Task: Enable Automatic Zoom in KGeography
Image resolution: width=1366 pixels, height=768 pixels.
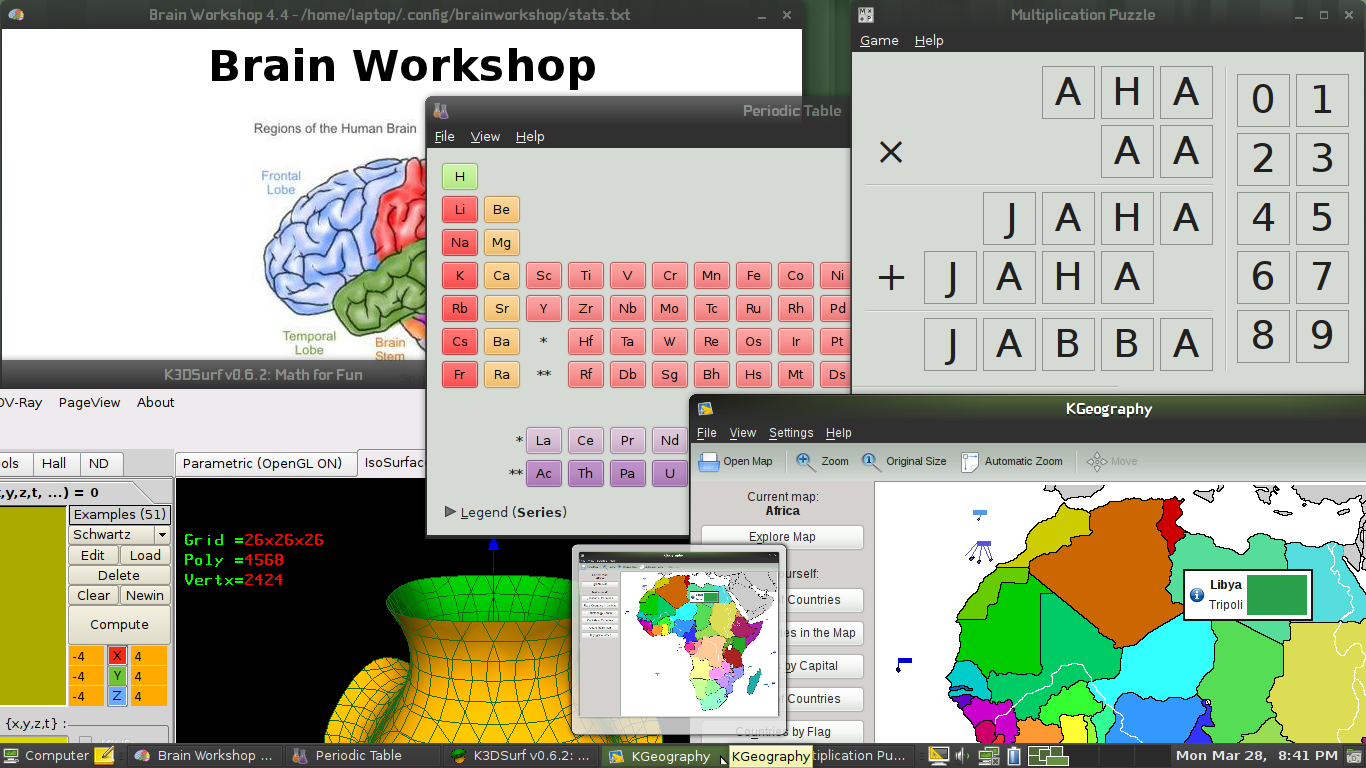Action: coord(1012,461)
